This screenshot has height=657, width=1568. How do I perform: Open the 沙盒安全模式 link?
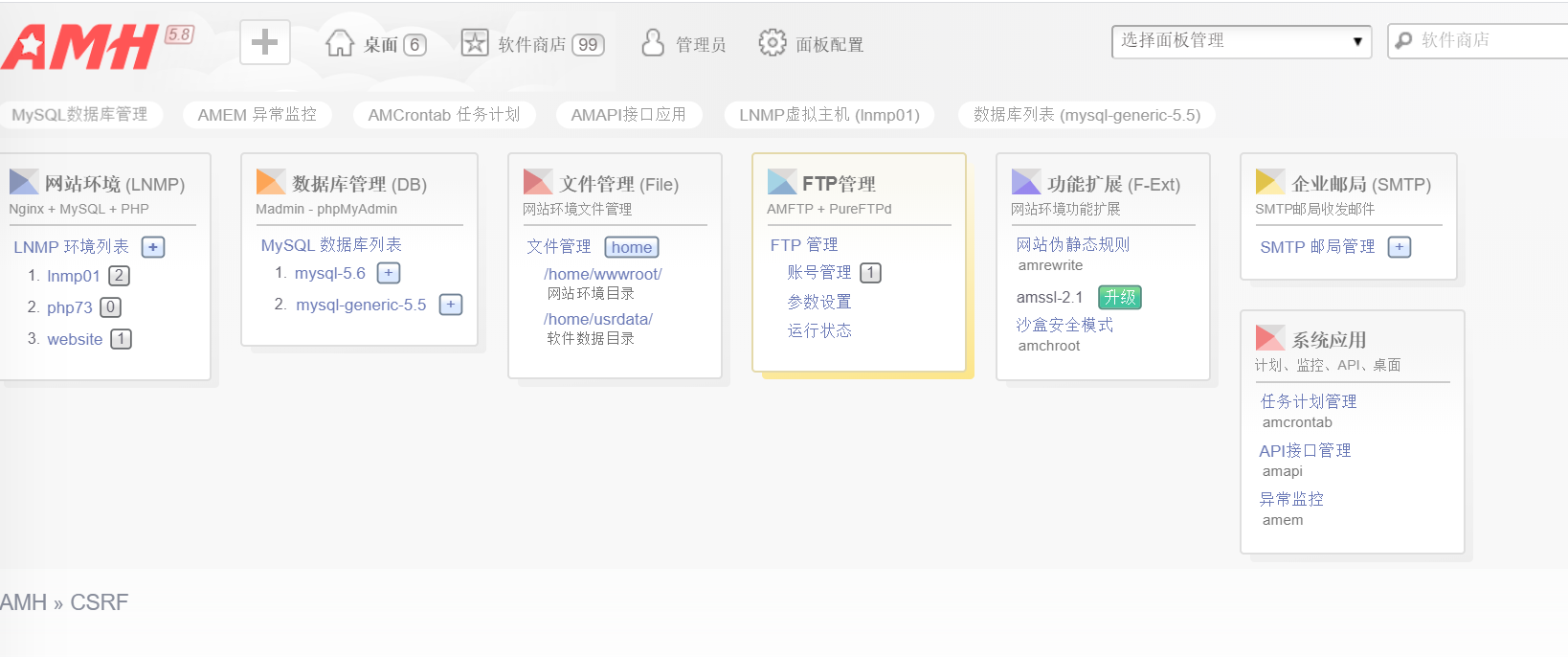click(x=1064, y=325)
